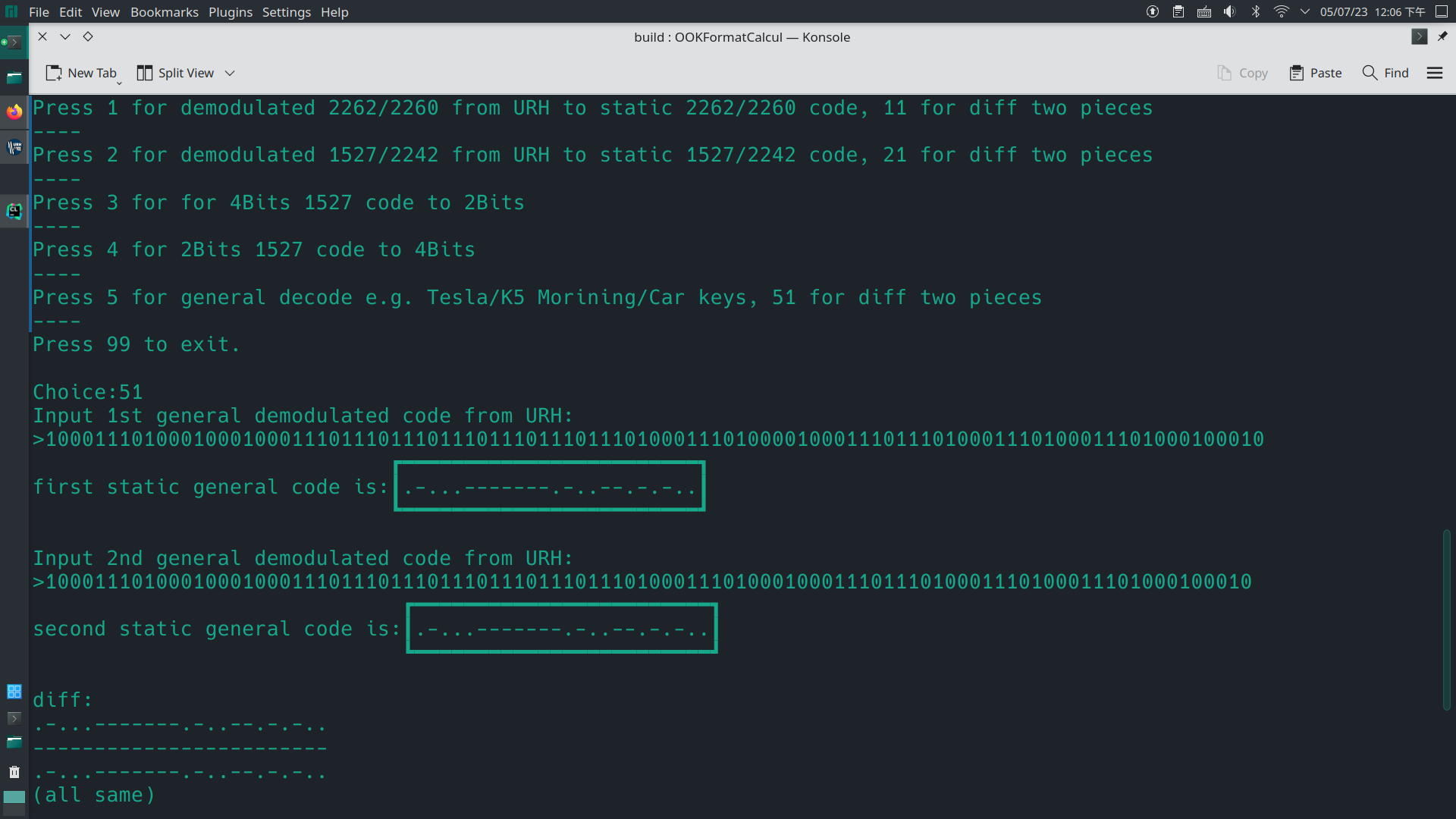Expand hidden system tray icons arrow

[1305, 12]
